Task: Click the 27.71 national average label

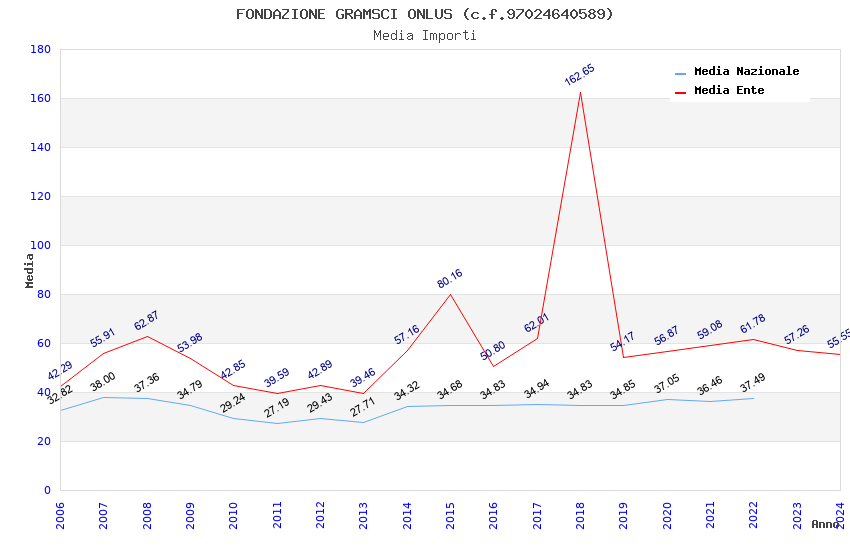Action: (x=363, y=407)
